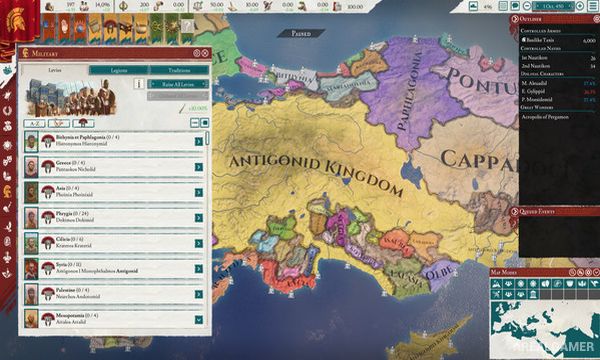
Task: Select the shield-shaped map mode icon
Action: (x=570, y=284)
